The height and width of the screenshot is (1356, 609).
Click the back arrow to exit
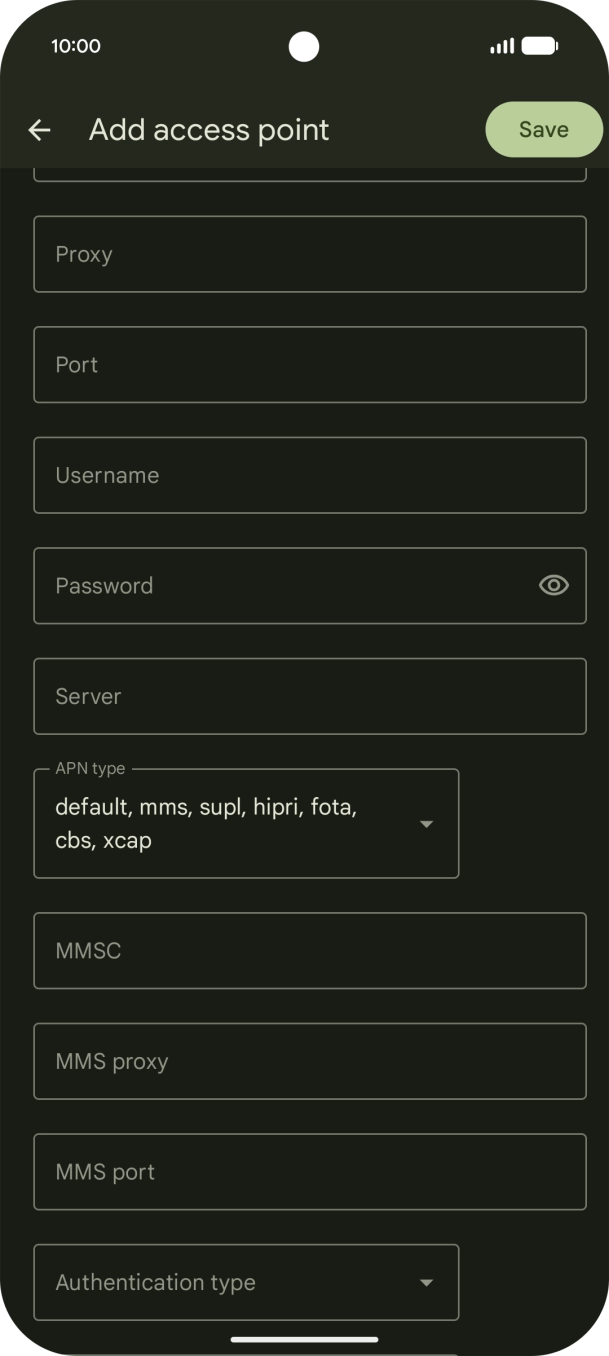pyautogui.click(x=39, y=130)
